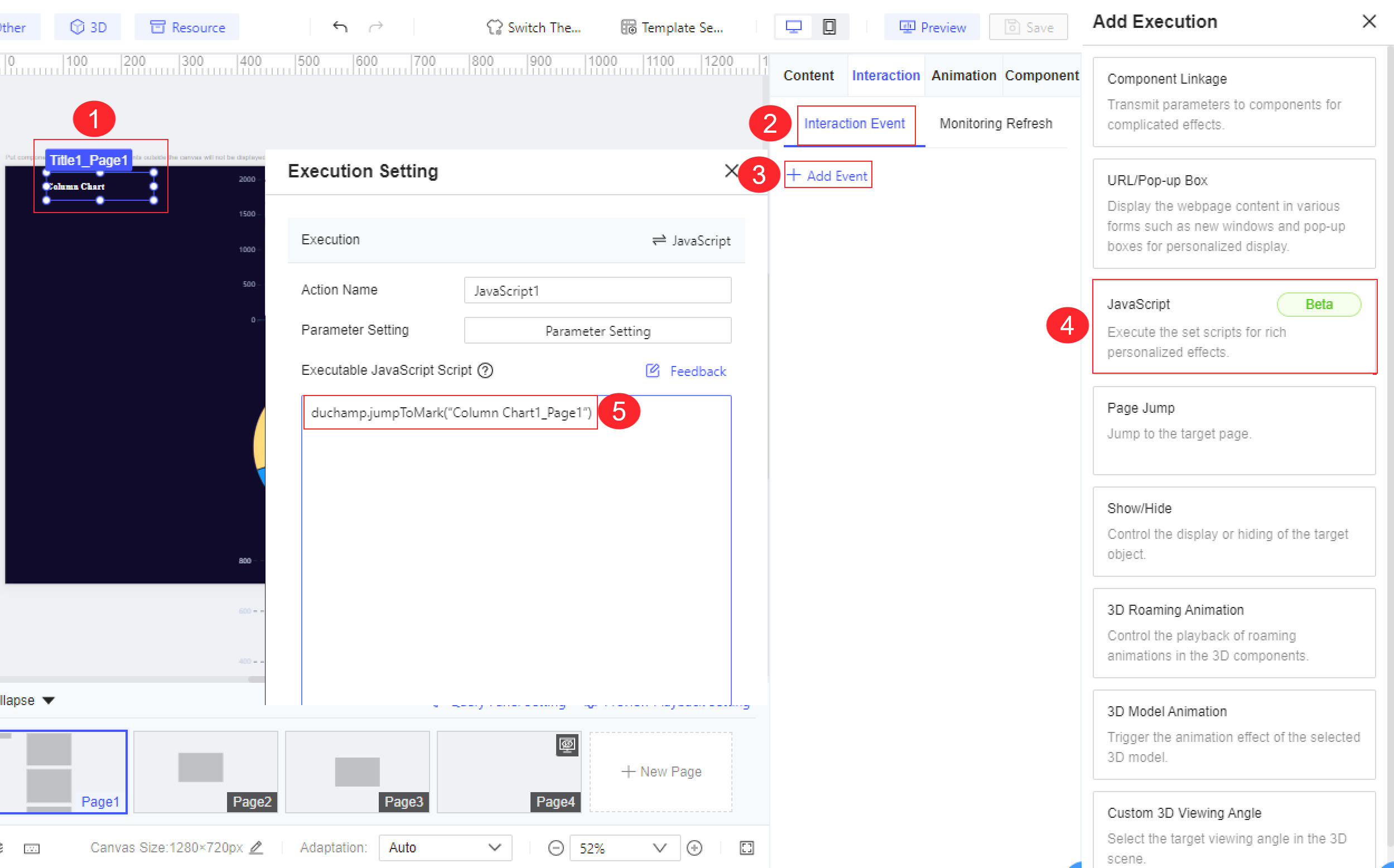Click the Add Event link
Image resolution: width=1394 pixels, height=868 pixels.
[x=828, y=175]
